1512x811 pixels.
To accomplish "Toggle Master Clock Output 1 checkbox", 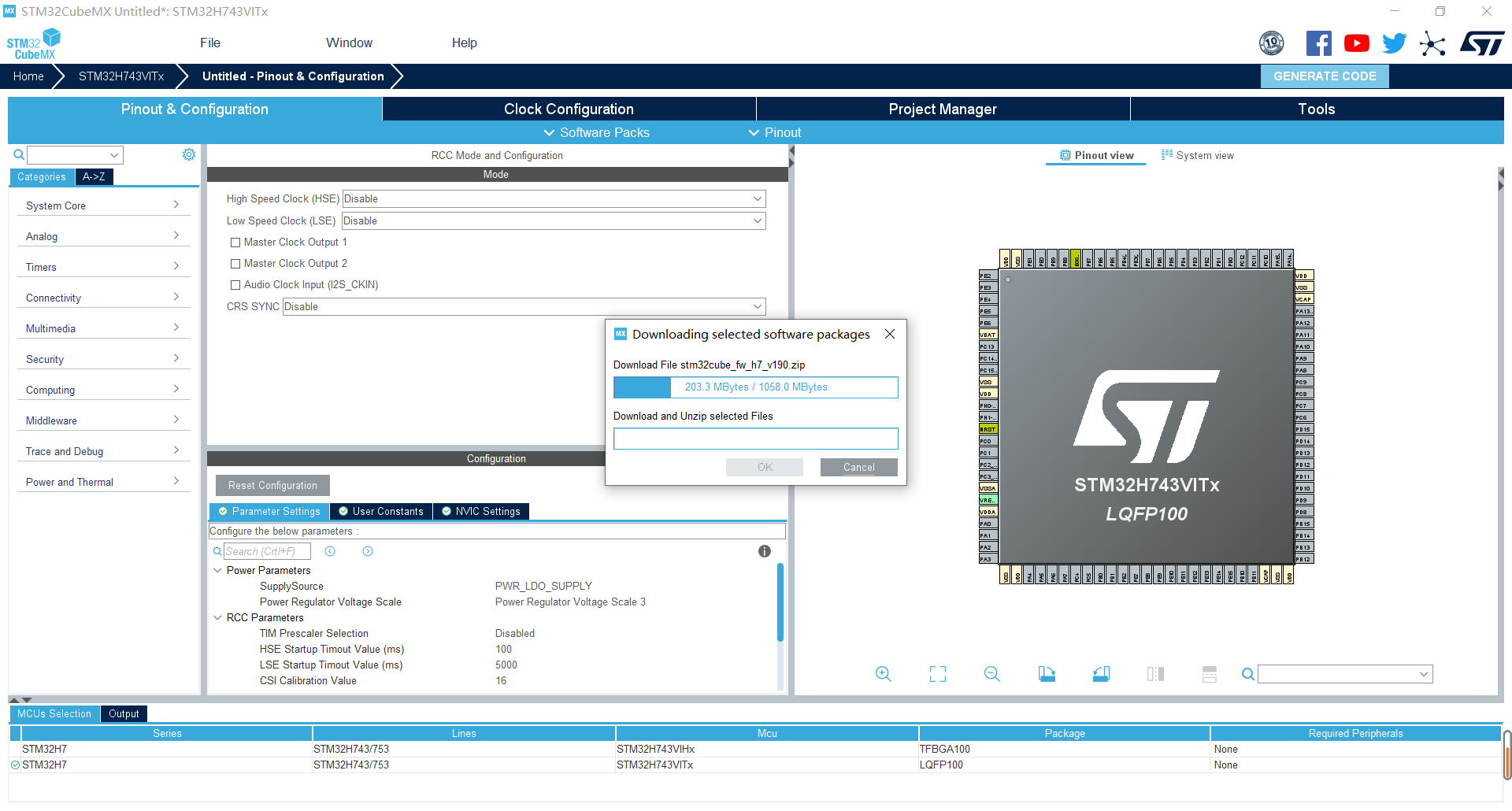I will coord(235,243).
